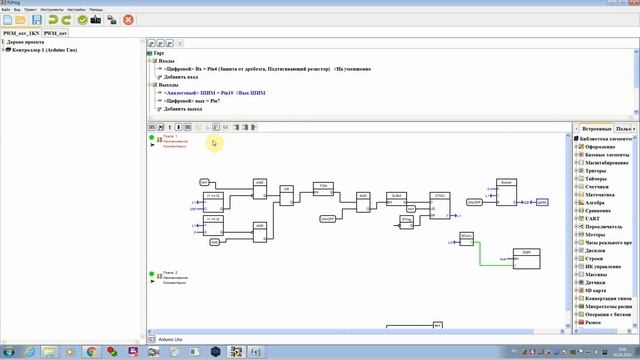Click the OR block in the diagram
The image size is (640, 360).
[287, 196]
